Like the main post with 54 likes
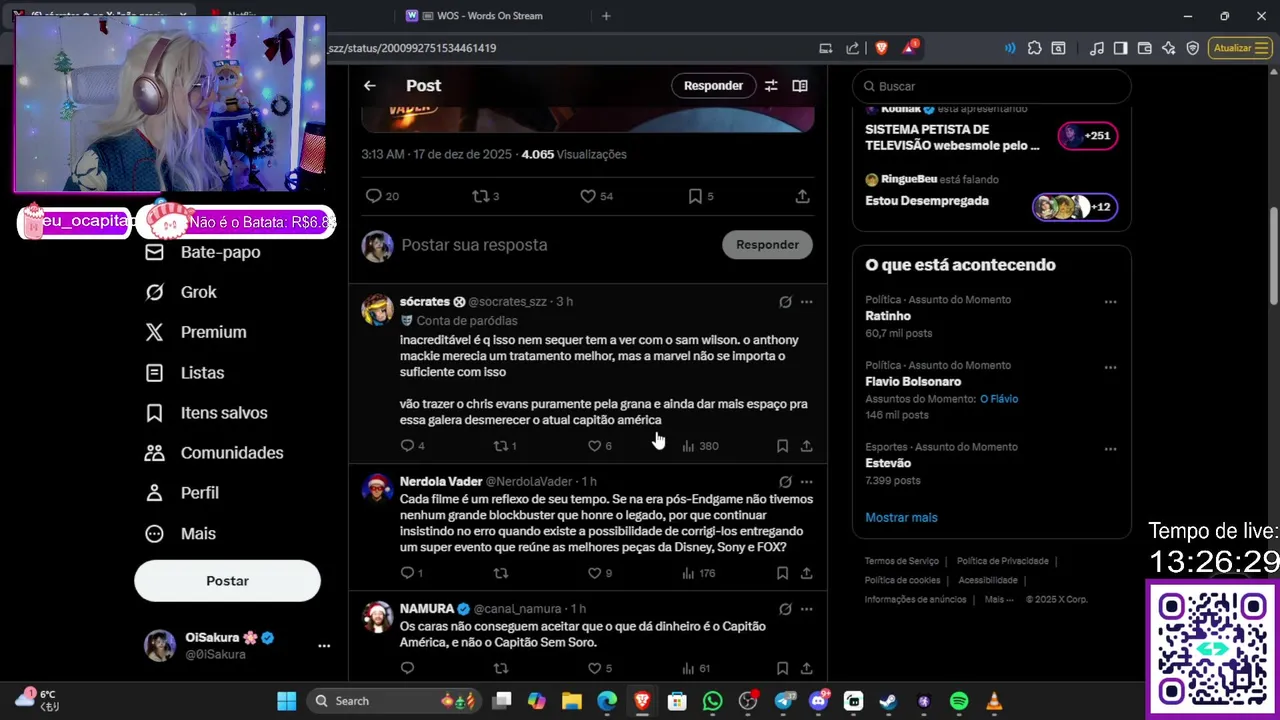The width and height of the screenshot is (1280, 720). coord(597,196)
